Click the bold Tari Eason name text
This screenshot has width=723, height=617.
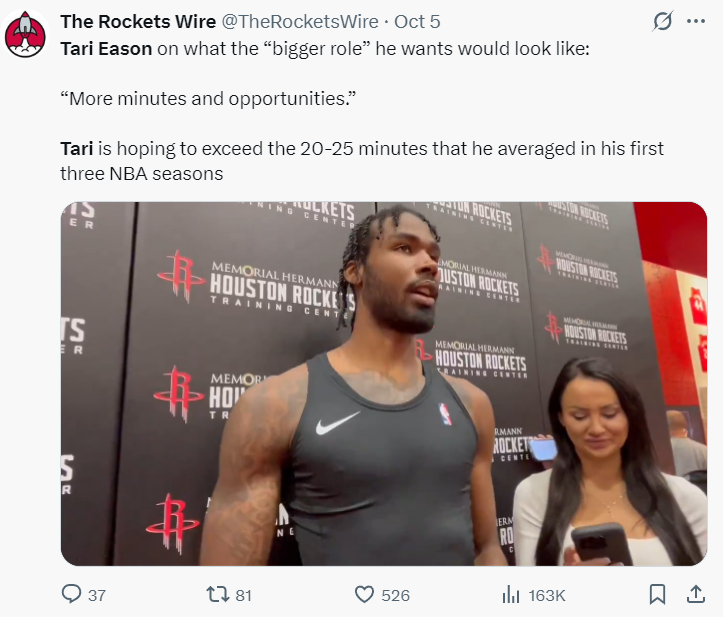[106, 48]
